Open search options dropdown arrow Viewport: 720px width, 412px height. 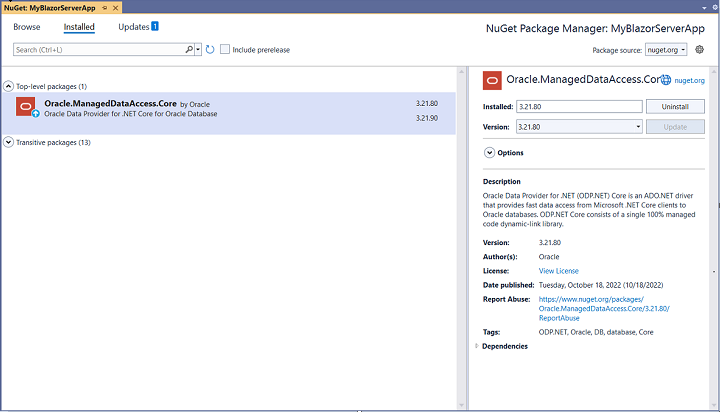tap(198, 49)
